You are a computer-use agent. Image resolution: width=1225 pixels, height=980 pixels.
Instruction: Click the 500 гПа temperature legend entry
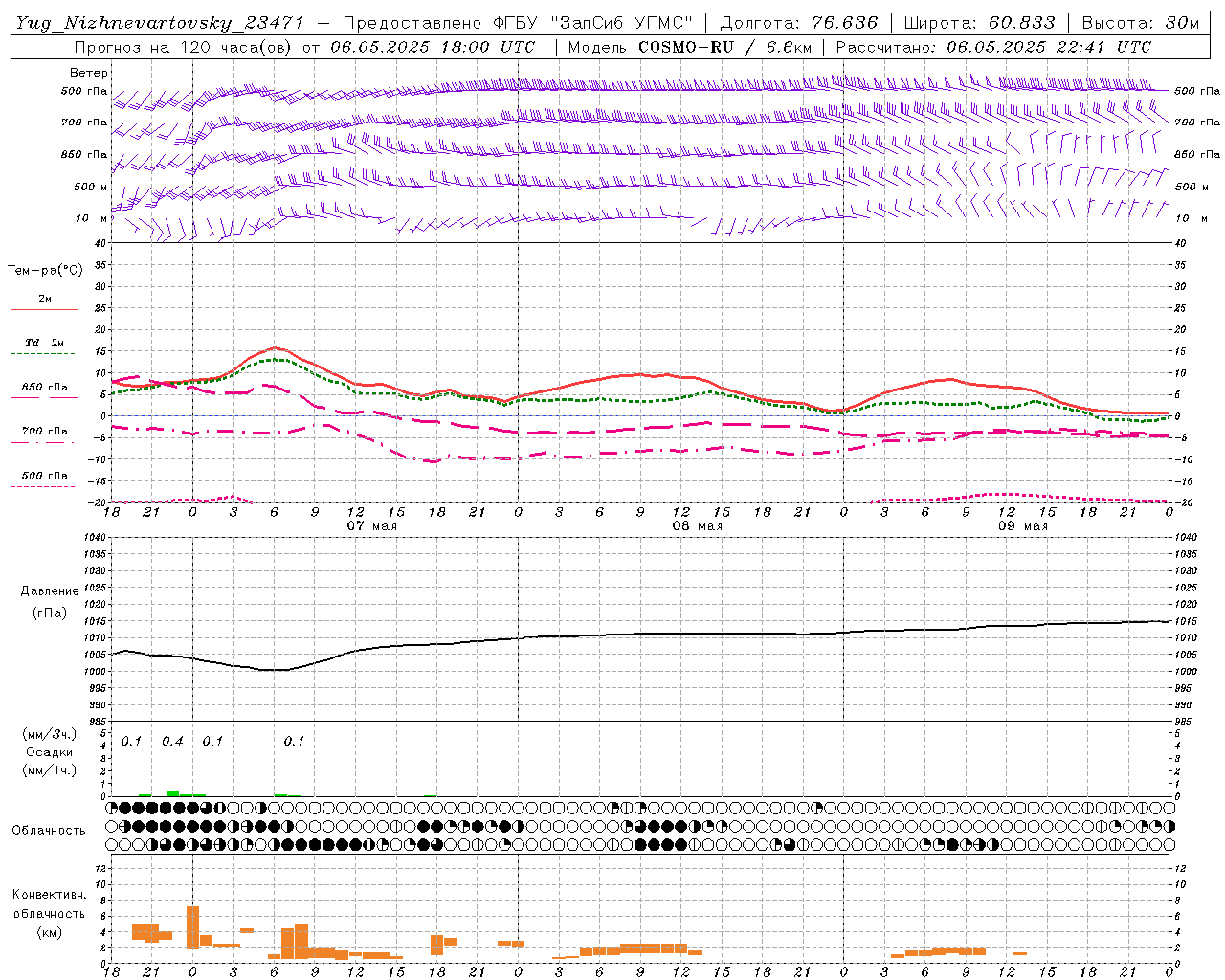point(44,476)
